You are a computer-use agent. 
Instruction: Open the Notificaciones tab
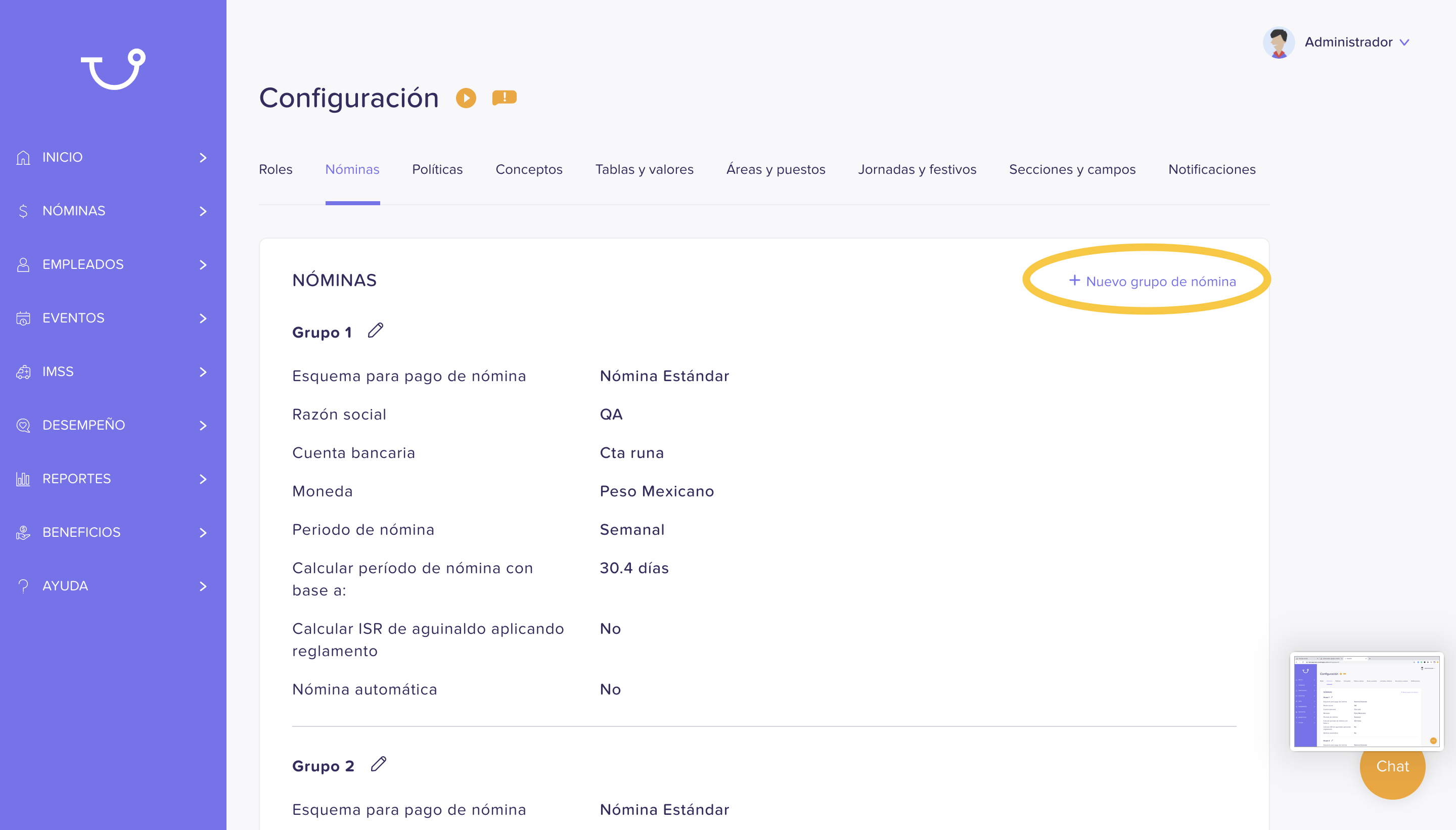point(1212,169)
